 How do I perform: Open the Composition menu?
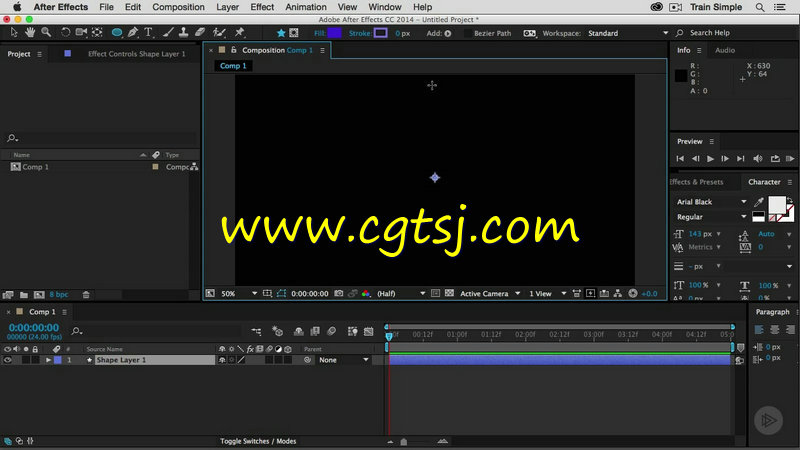178,7
